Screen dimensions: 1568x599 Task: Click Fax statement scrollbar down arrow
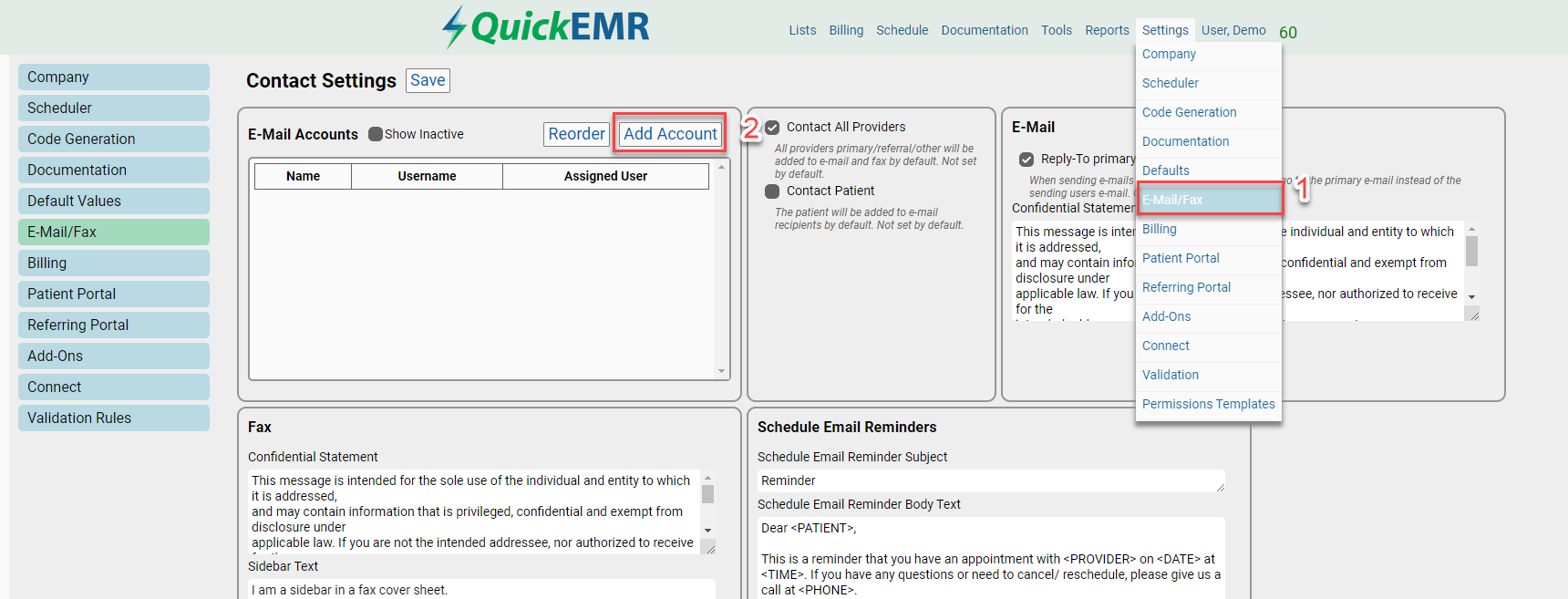coord(708,530)
